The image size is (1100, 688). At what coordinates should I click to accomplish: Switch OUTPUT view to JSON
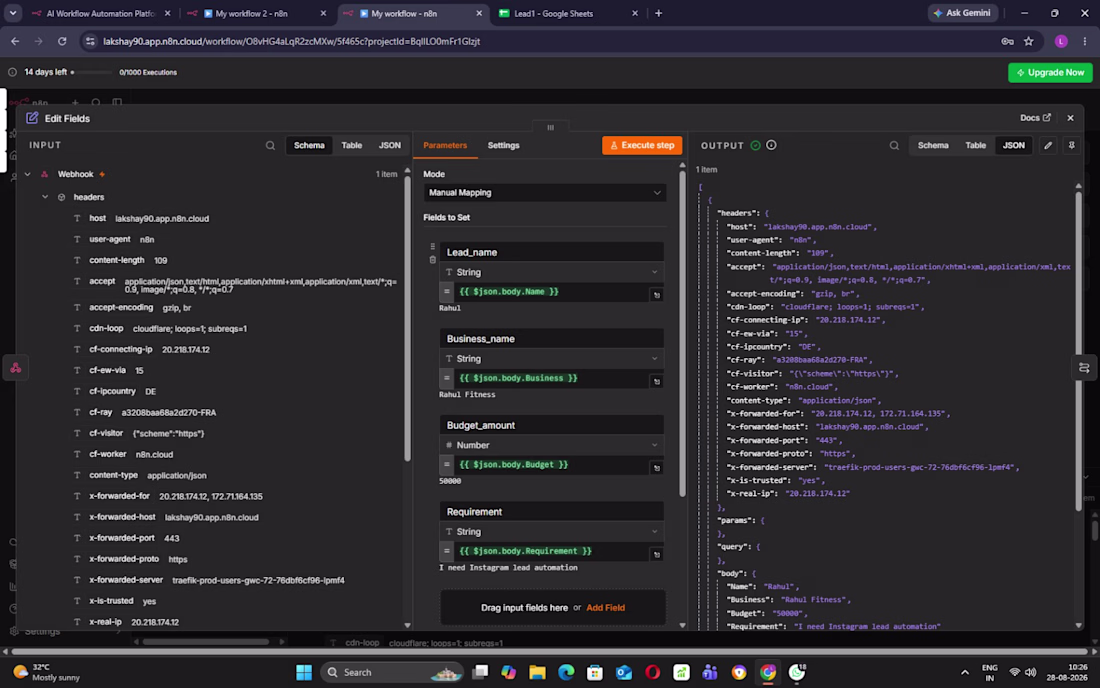click(1013, 145)
